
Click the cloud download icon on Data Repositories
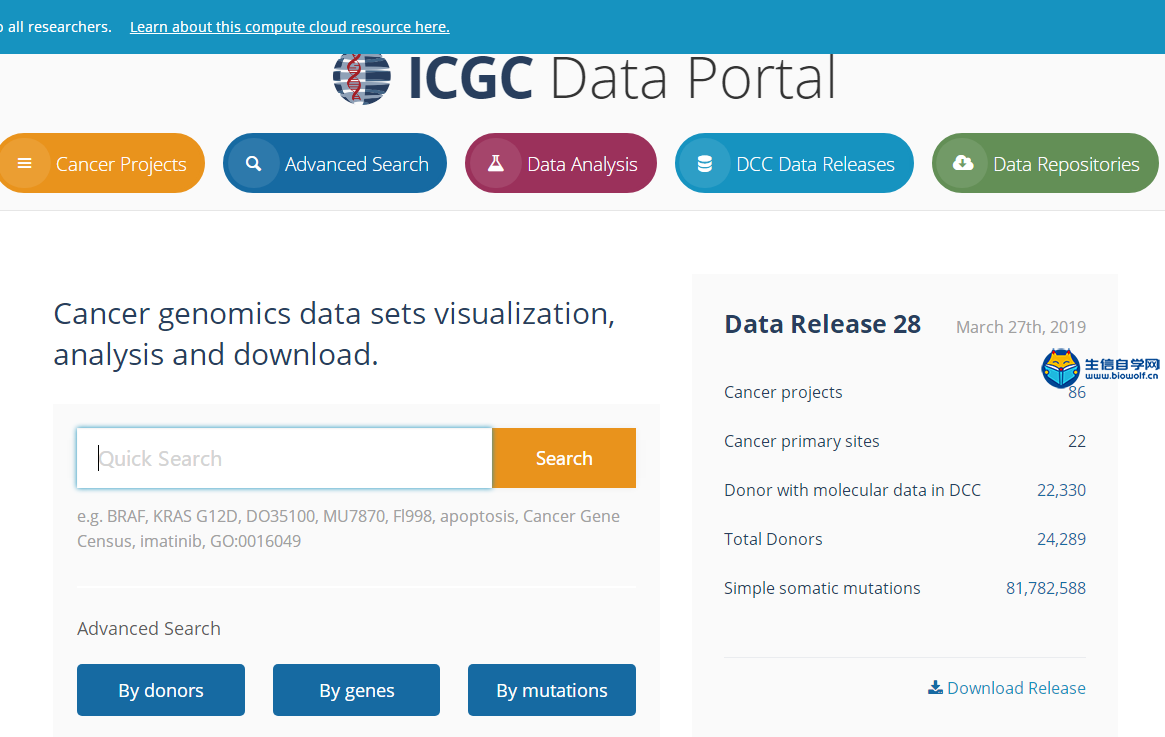963,163
